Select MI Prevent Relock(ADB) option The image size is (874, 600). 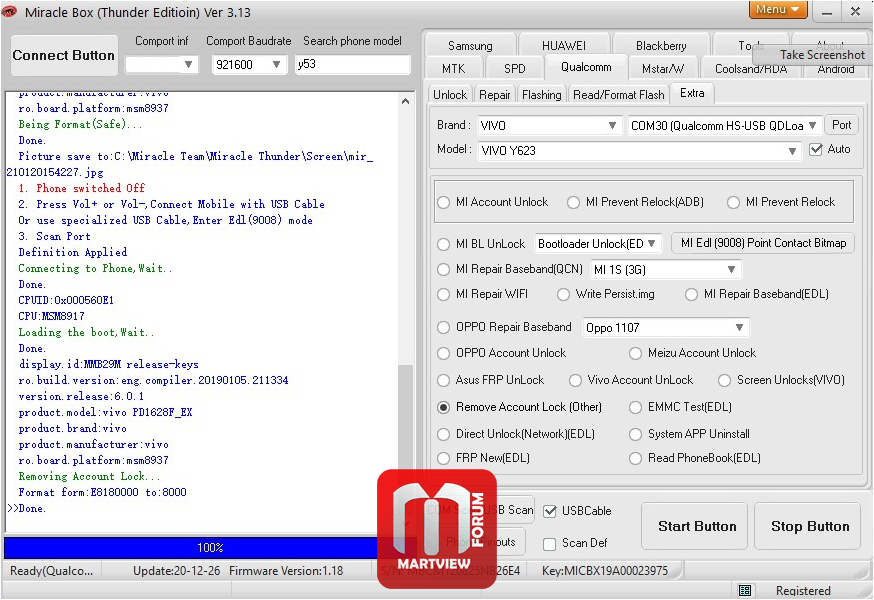574,202
